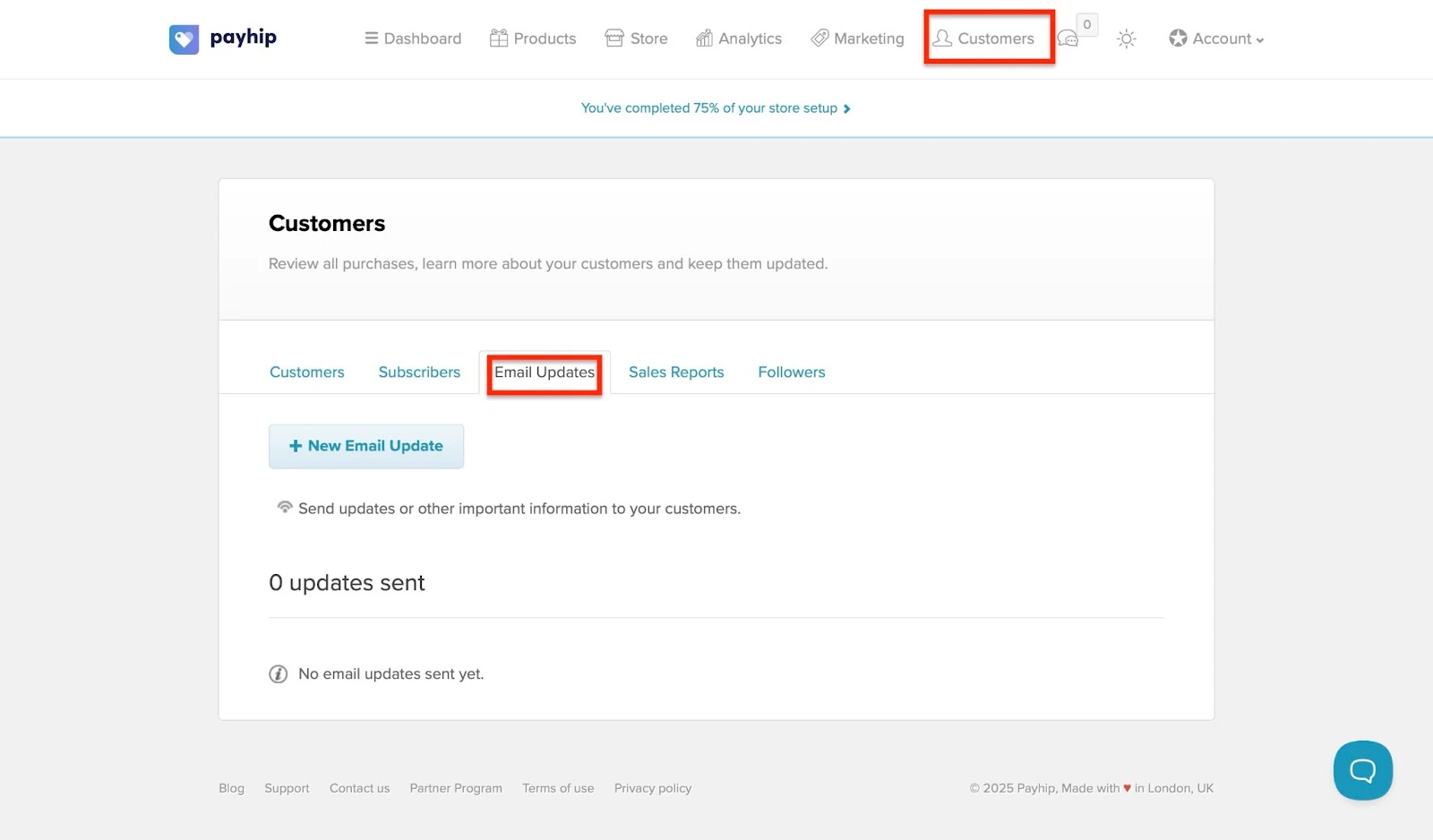Click the 'Customers' page heading

[x=327, y=223]
